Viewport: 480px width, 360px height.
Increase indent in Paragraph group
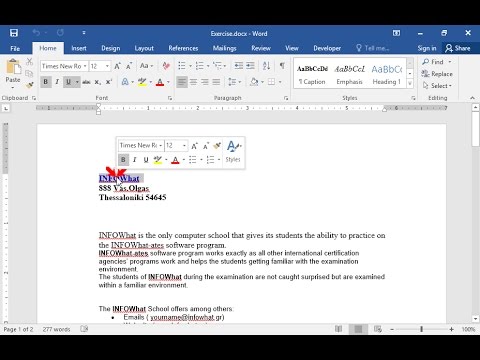pyautogui.click(x=250, y=66)
